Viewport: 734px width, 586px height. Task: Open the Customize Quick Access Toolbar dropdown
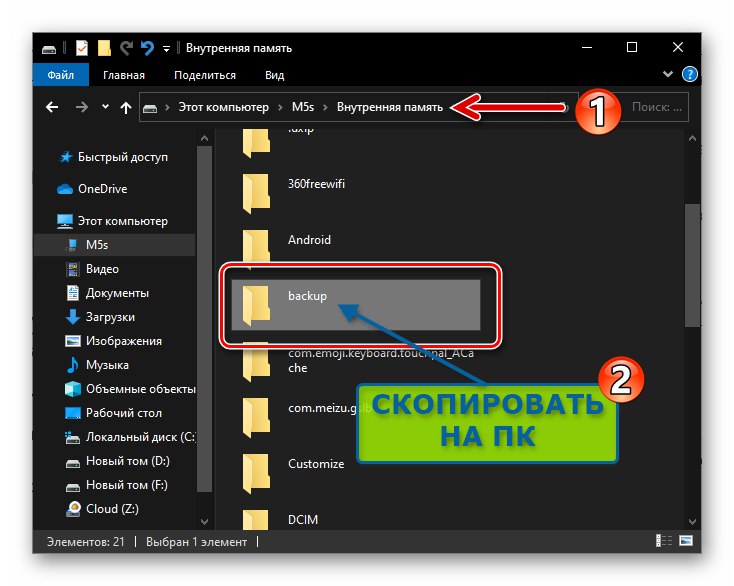[166, 48]
